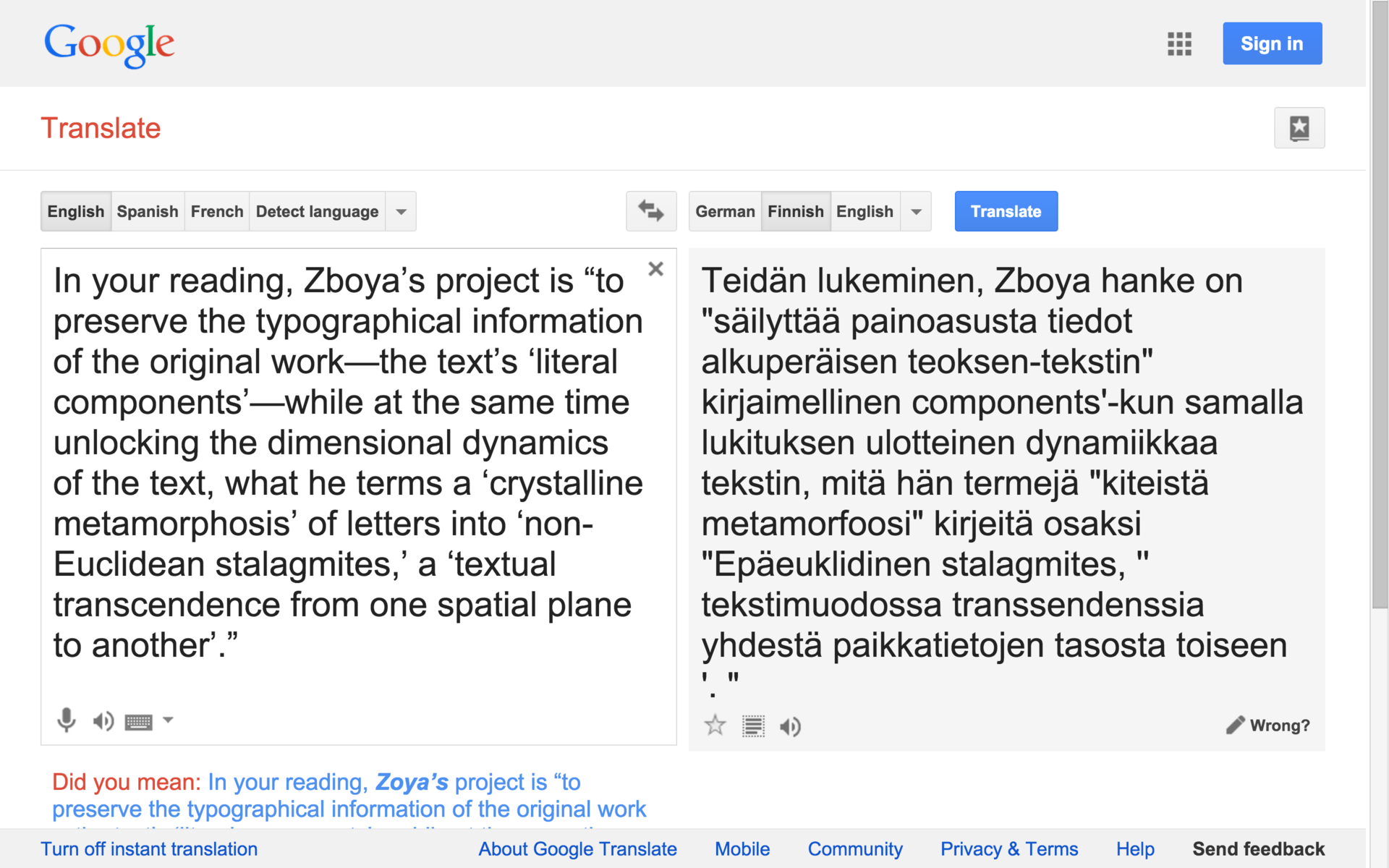The image size is (1389, 868).
Task: Click the blue Translate button
Action: (x=1006, y=211)
